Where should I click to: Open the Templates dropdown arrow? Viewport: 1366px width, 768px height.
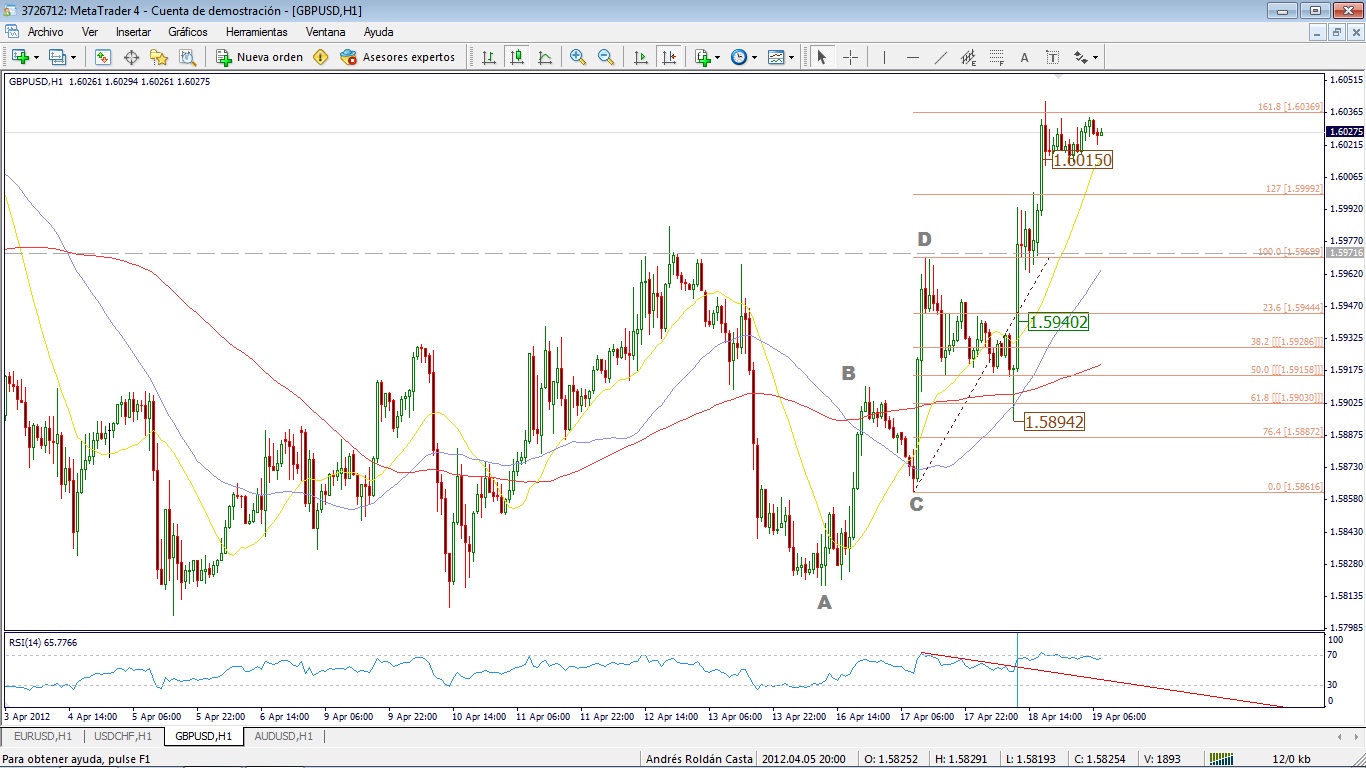click(x=792, y=57)
